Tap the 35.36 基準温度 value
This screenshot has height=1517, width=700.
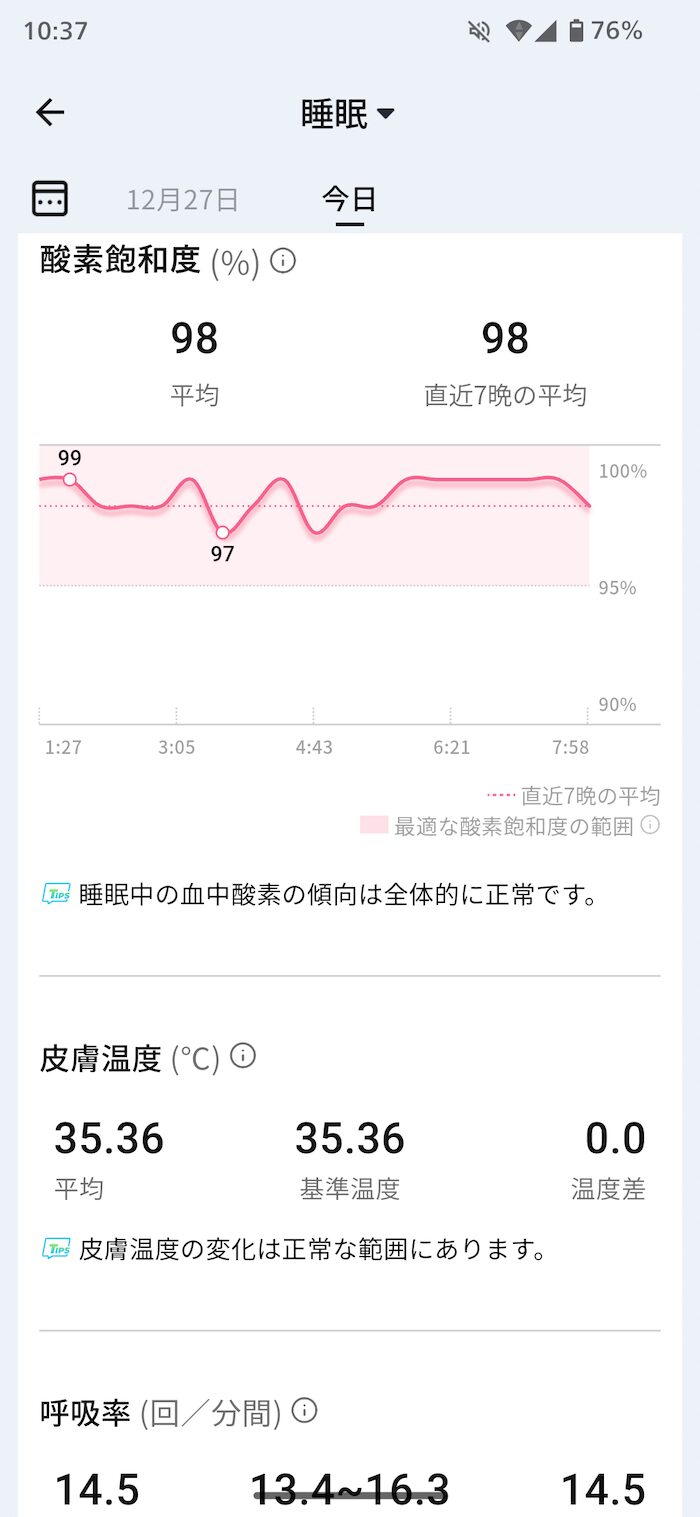(349, 1139)
